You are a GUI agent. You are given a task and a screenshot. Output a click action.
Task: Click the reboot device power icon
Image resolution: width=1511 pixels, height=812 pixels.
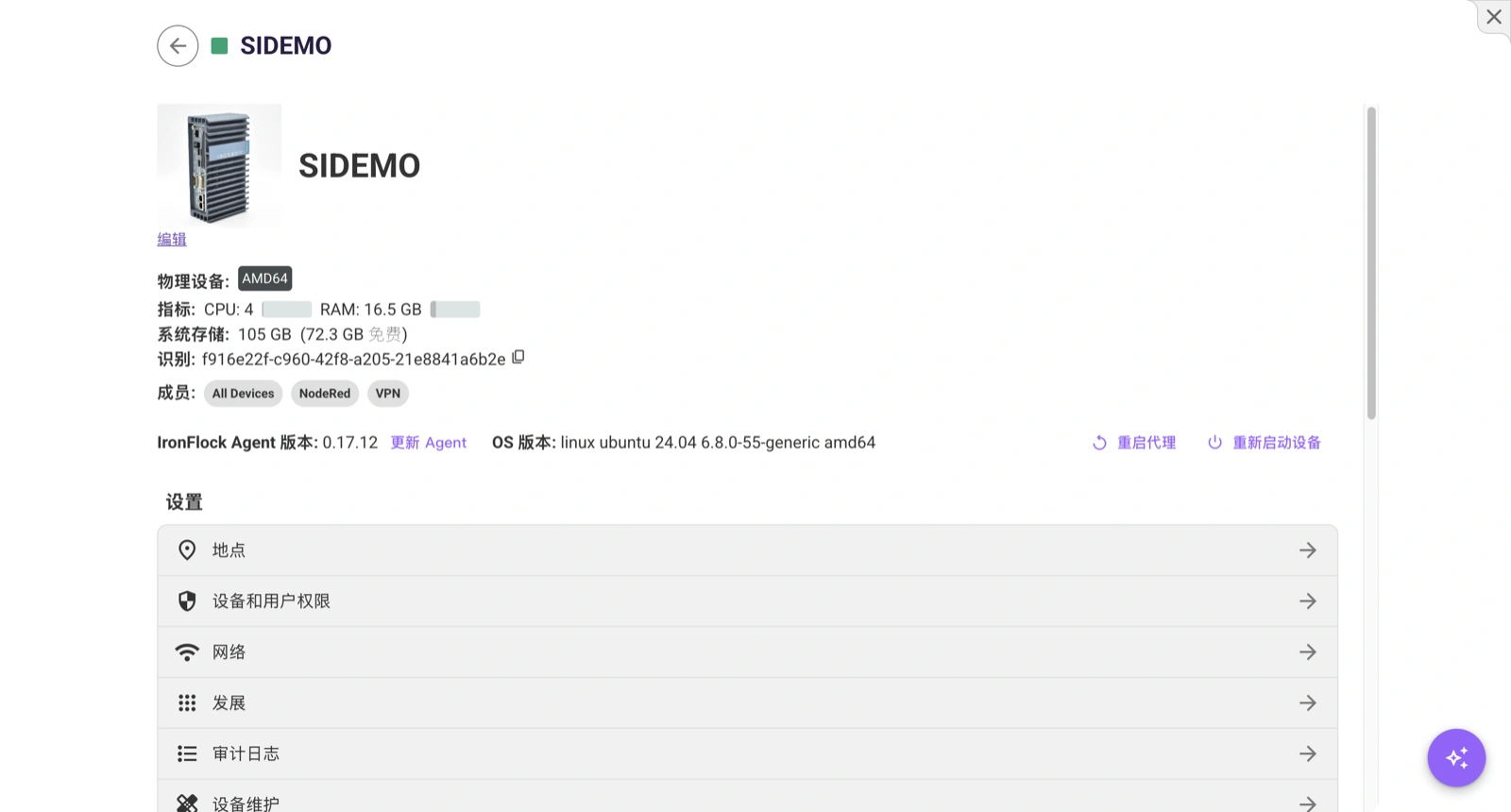tap(1214, 442)
